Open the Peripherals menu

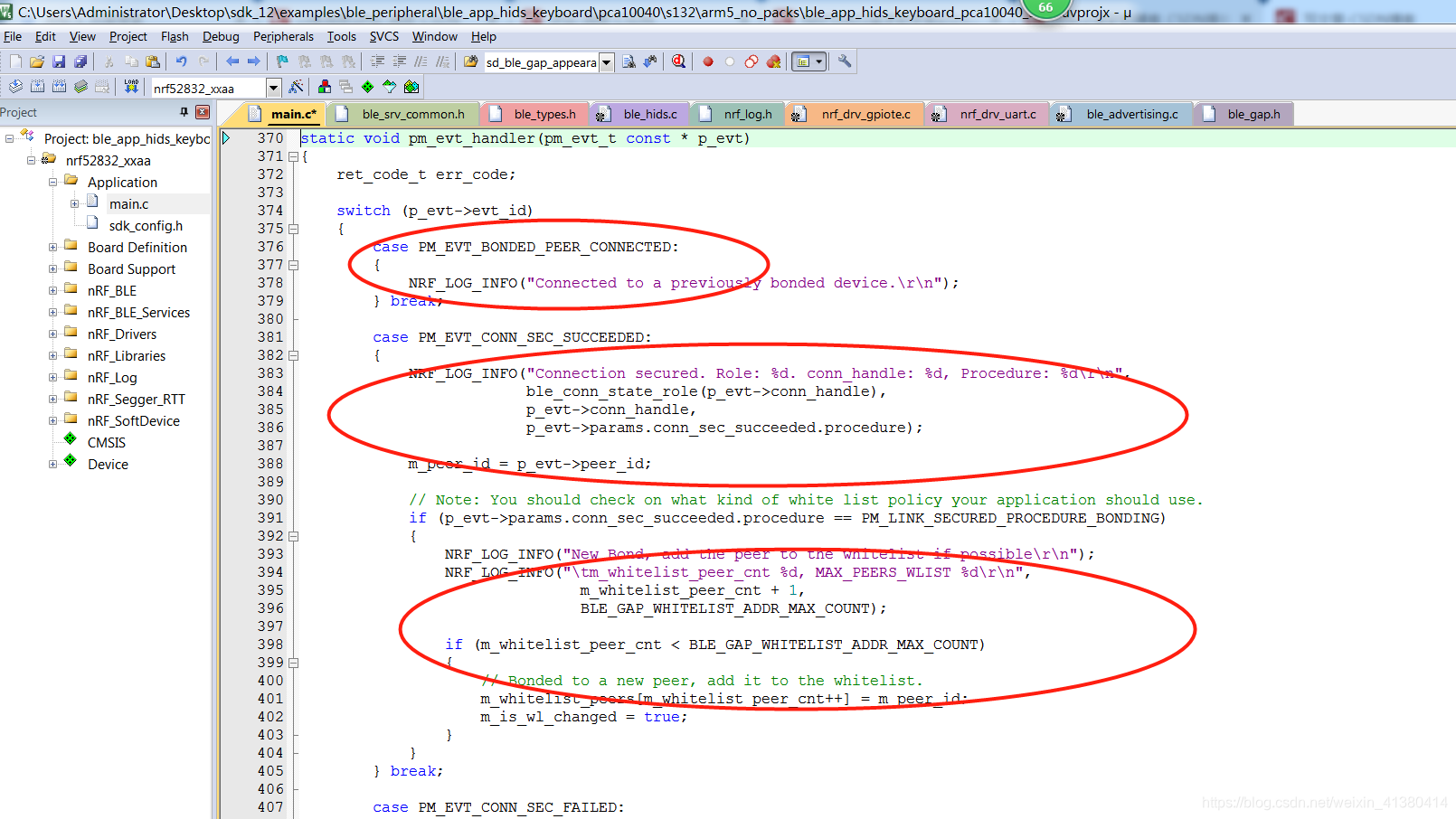283,36
